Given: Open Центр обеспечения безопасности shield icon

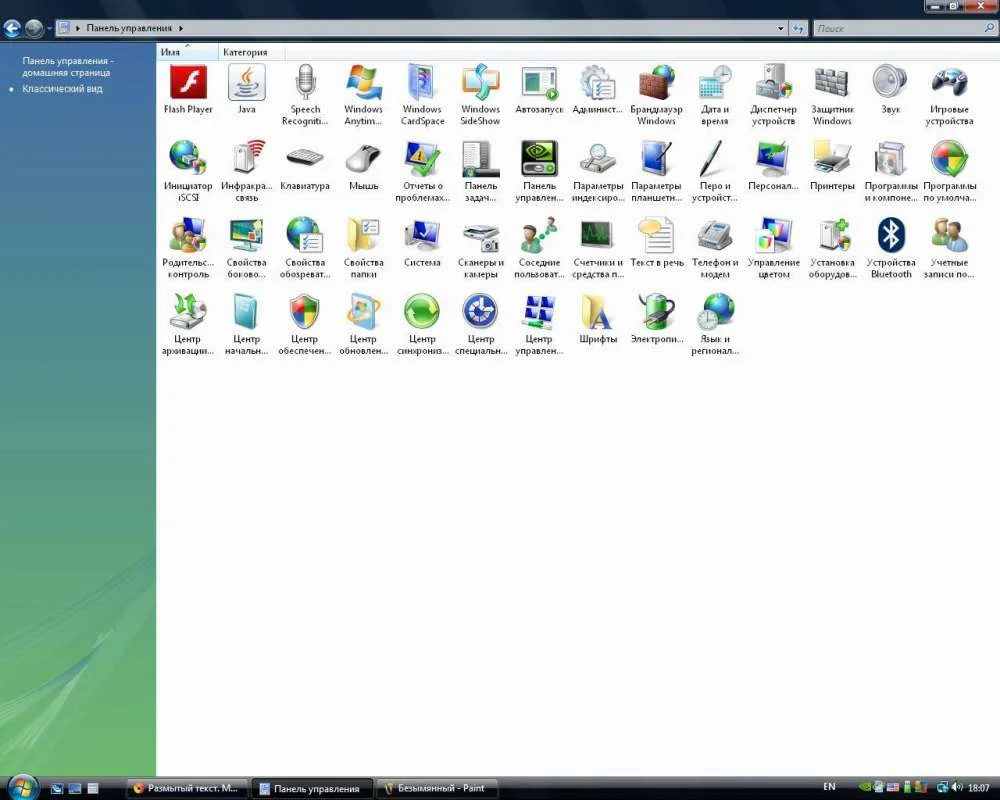Looking at the screenshot, I should 305,324.
